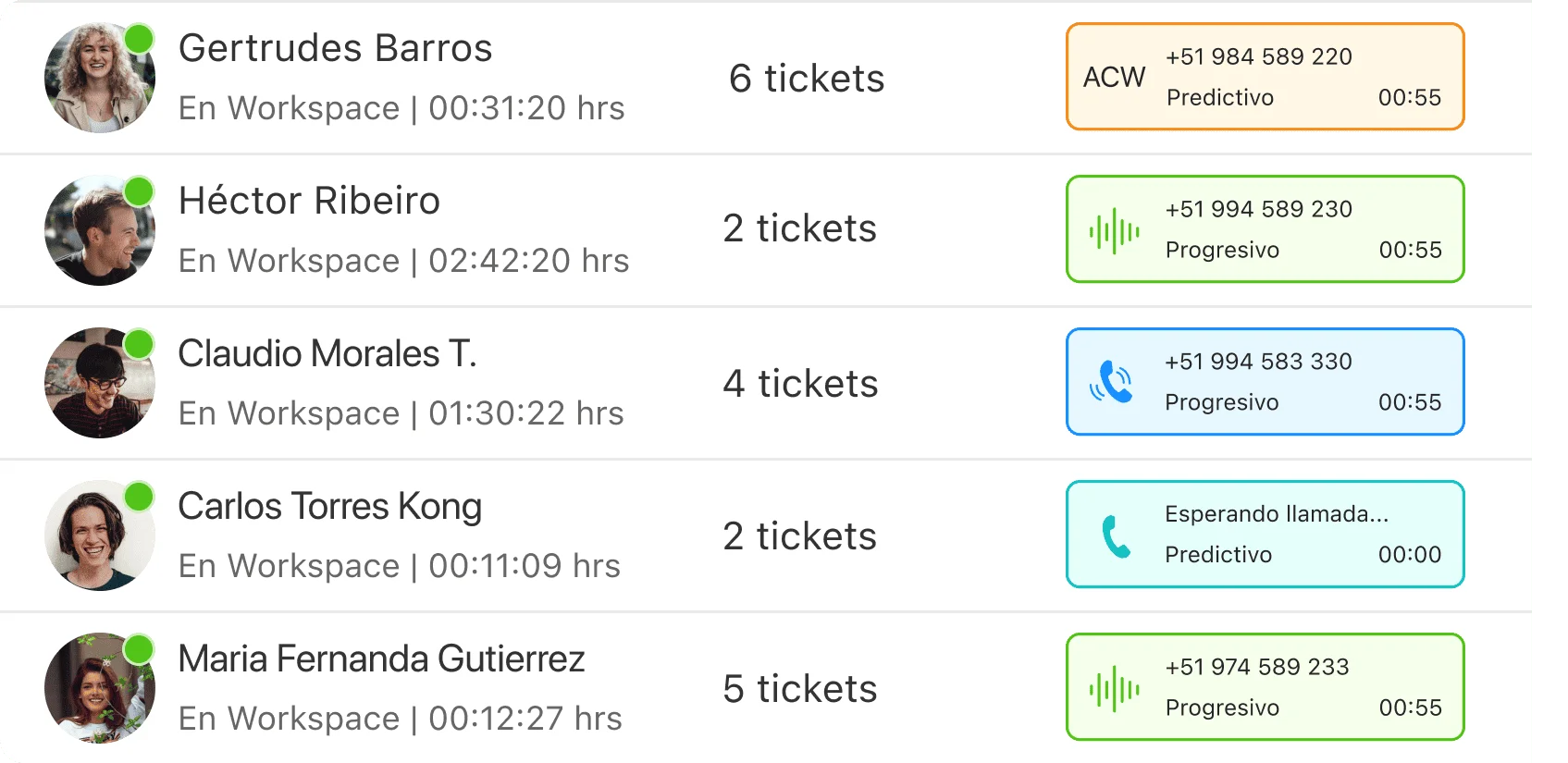1568x763 pixels.
Task: Click Claudio Morales's green online status dot
Action: click(139, 344)
